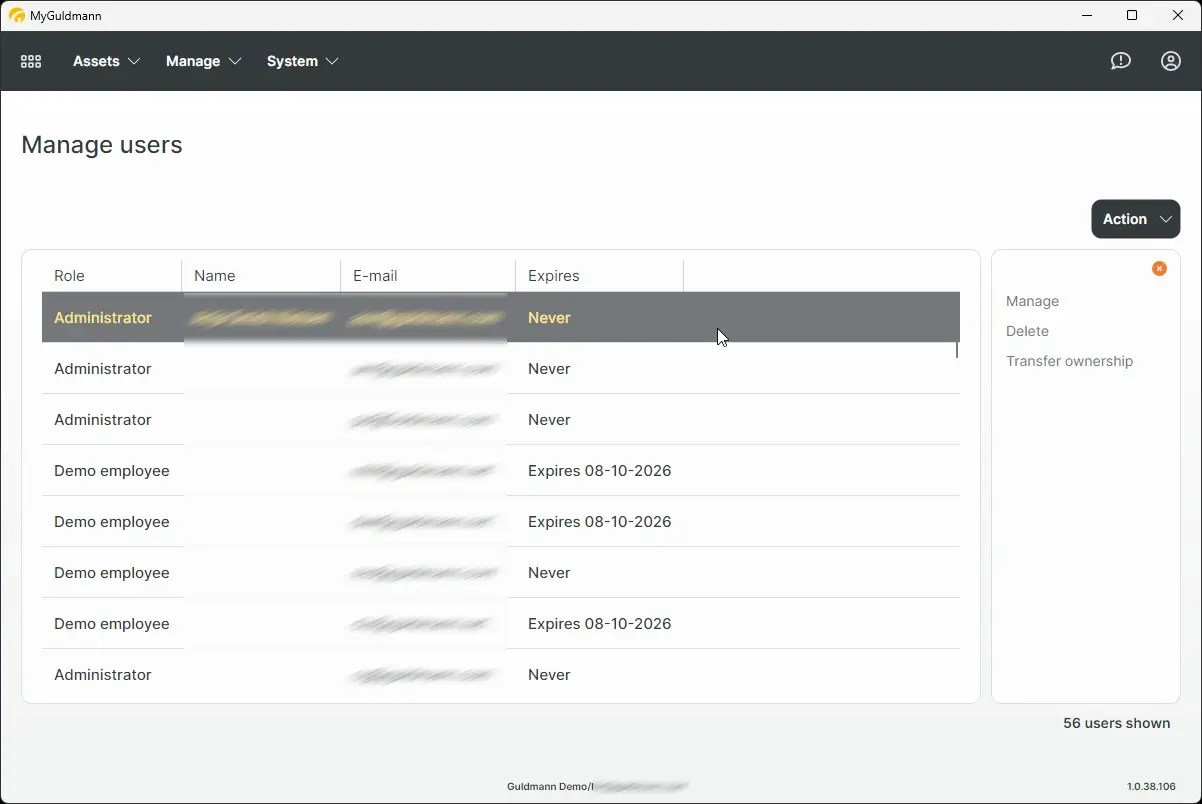Click the E-mail column header
This screenshot has height=804, width=1202.
click(375, 275)
